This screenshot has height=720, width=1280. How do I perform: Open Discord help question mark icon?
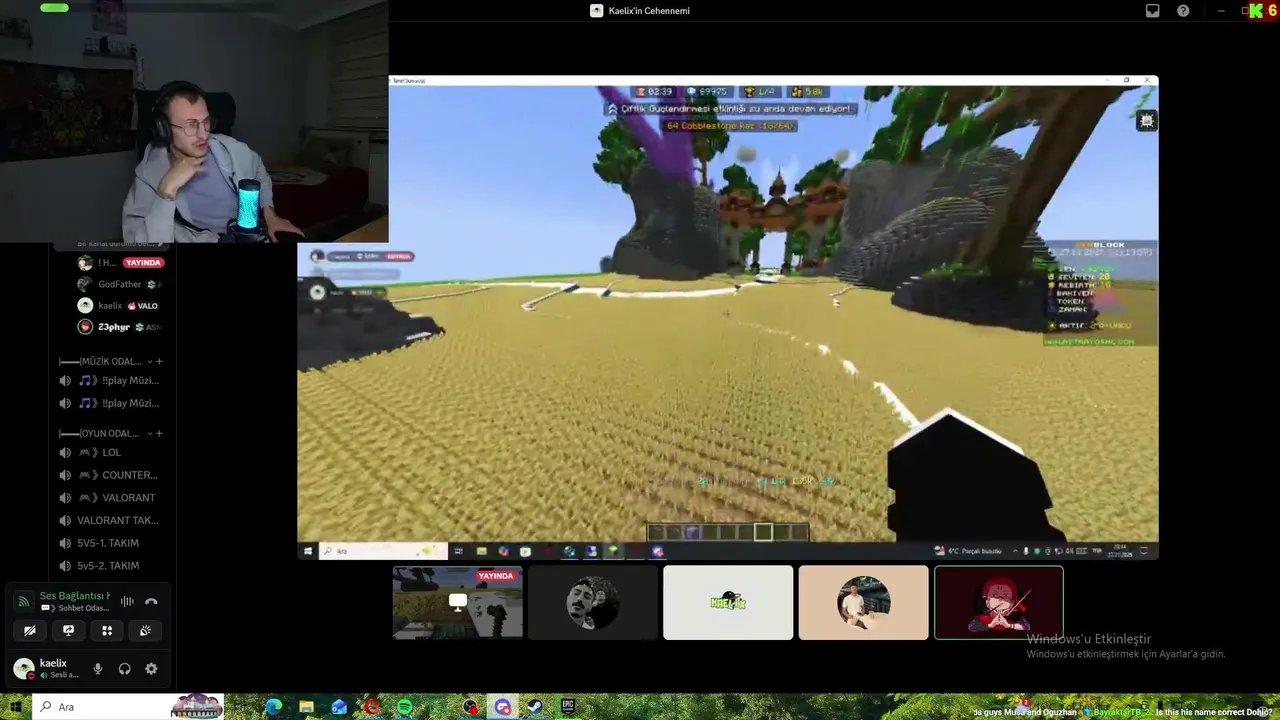pyautogui.click(x=1183, y=11)
